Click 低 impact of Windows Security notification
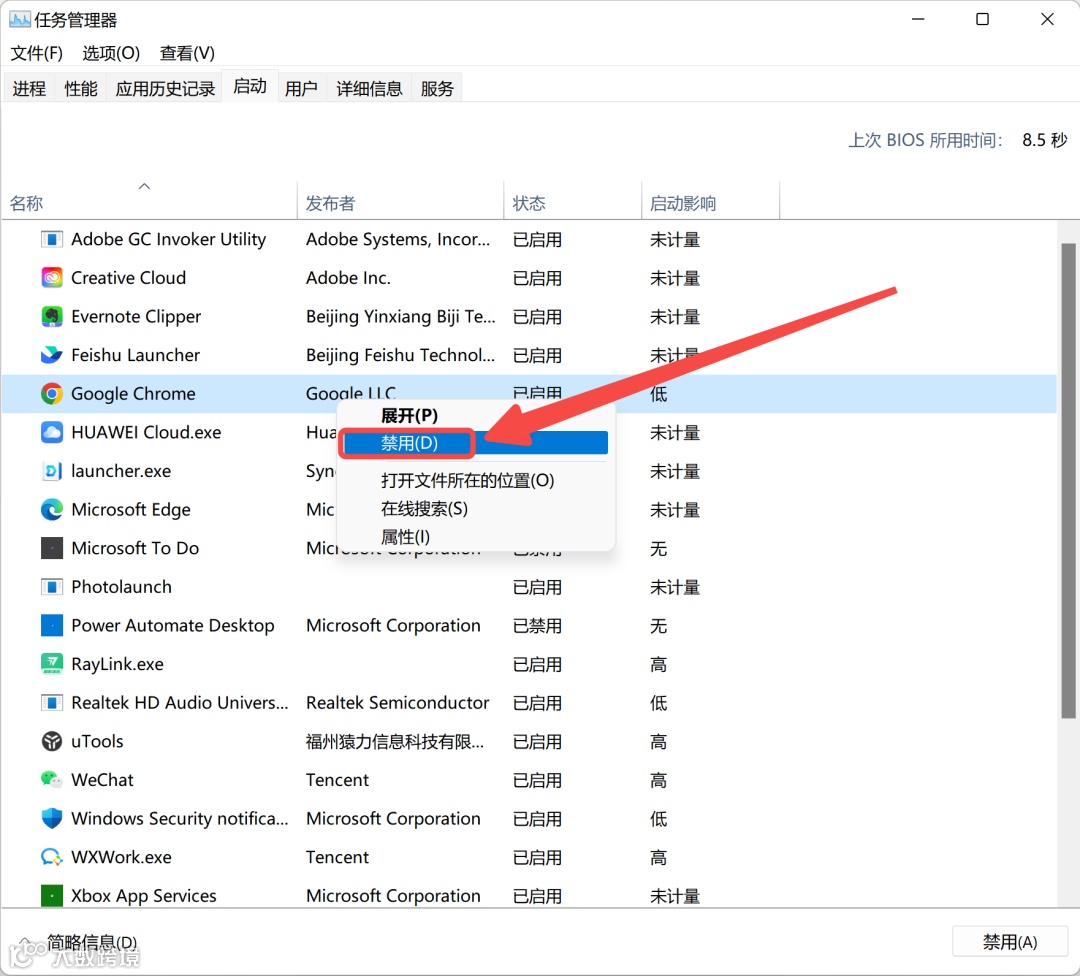 coord(658,818)
